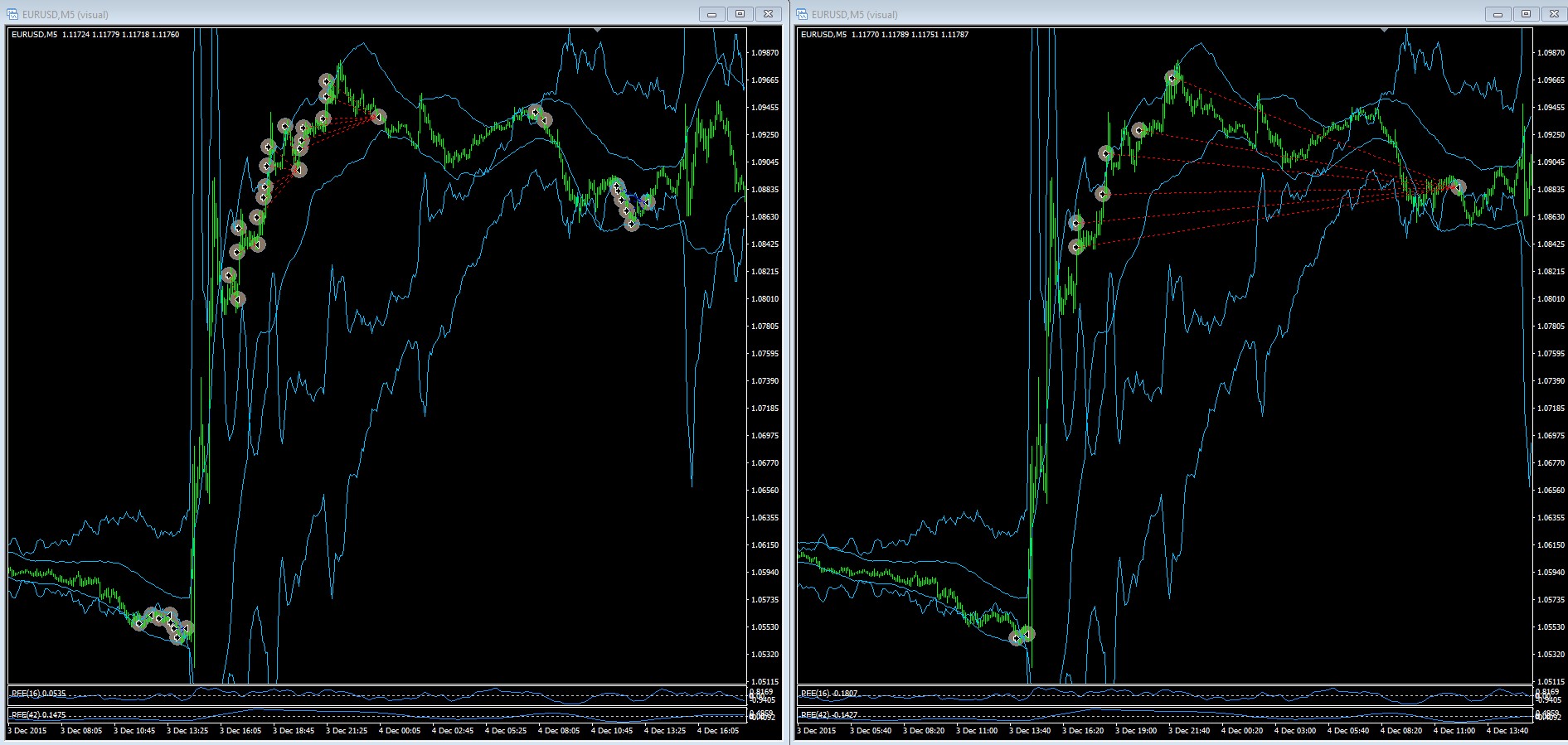
Task: Click the 1.09870 price label on the left chart
Action: click(x=765, y=52)
